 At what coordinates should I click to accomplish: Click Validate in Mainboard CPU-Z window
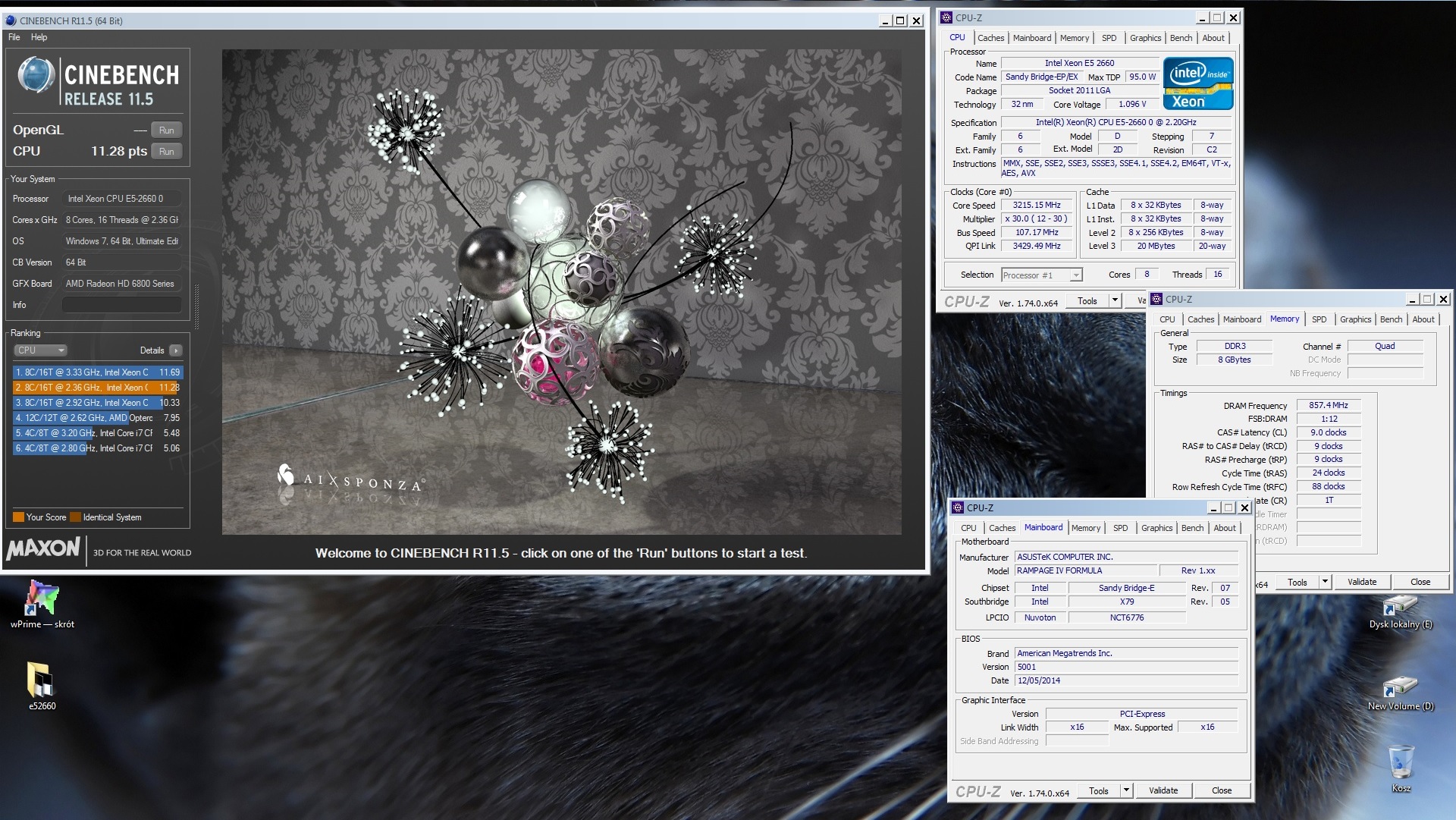1163,790
